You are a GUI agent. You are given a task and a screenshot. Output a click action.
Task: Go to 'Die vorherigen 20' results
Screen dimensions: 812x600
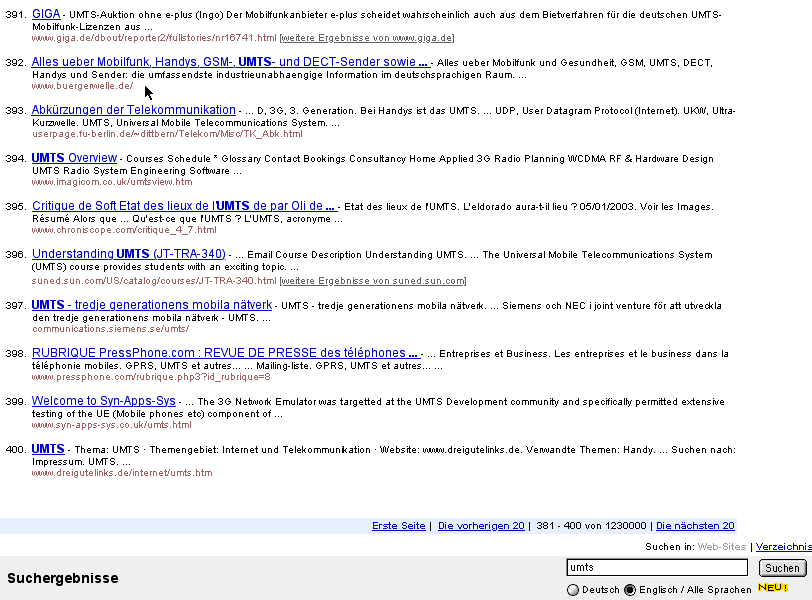click(481, 526)
